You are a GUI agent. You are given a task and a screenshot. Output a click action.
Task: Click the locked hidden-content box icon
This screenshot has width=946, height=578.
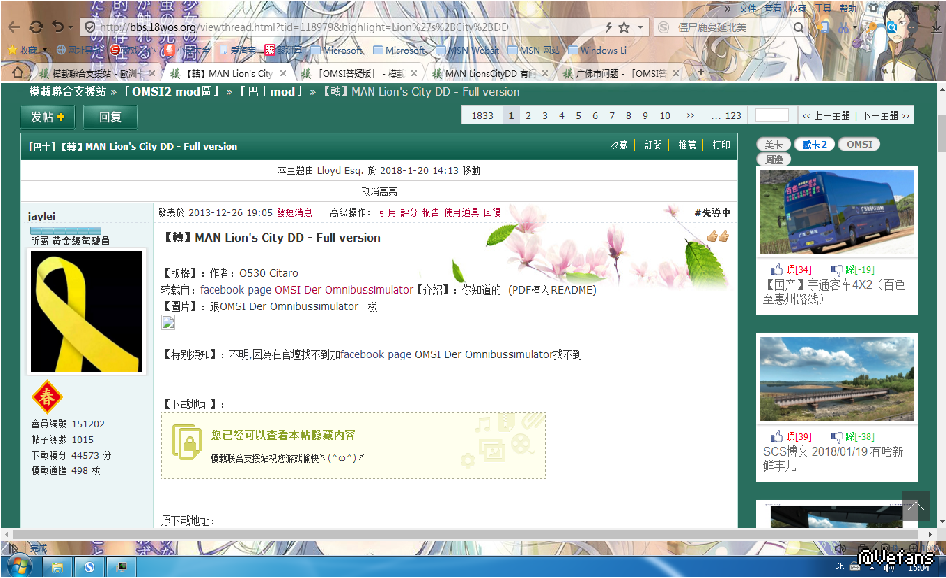click(187, 442)
